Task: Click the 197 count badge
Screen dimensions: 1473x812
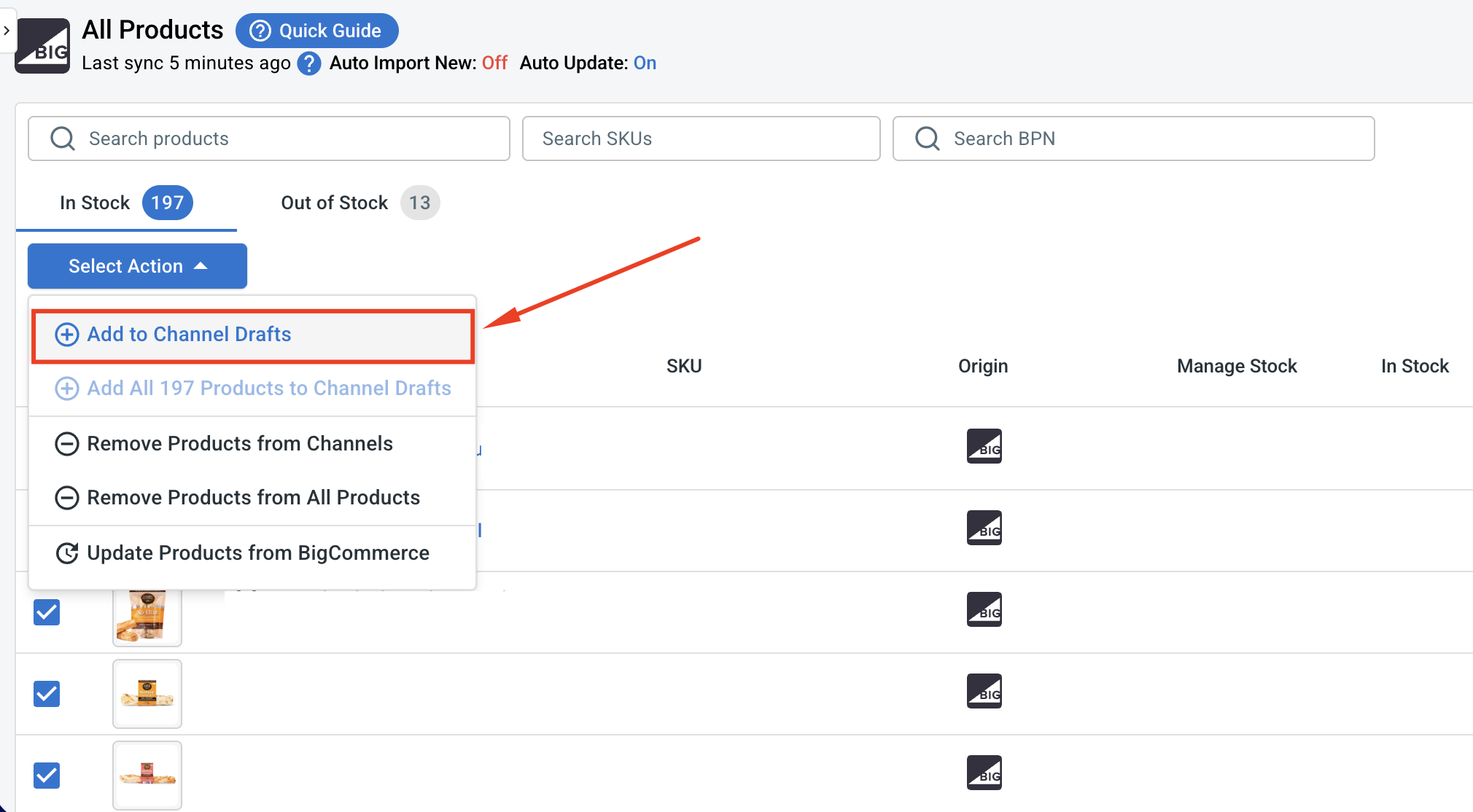Action: pos(167,203)
